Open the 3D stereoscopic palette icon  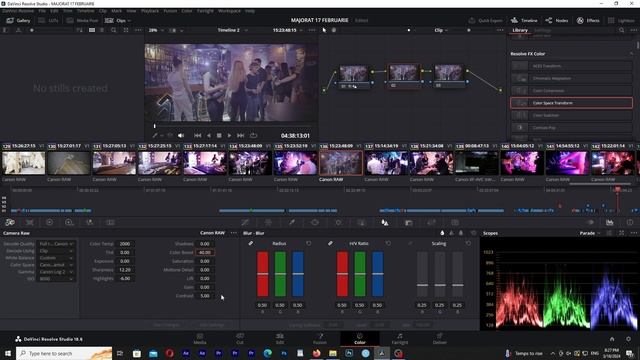[x=455, y=222]
